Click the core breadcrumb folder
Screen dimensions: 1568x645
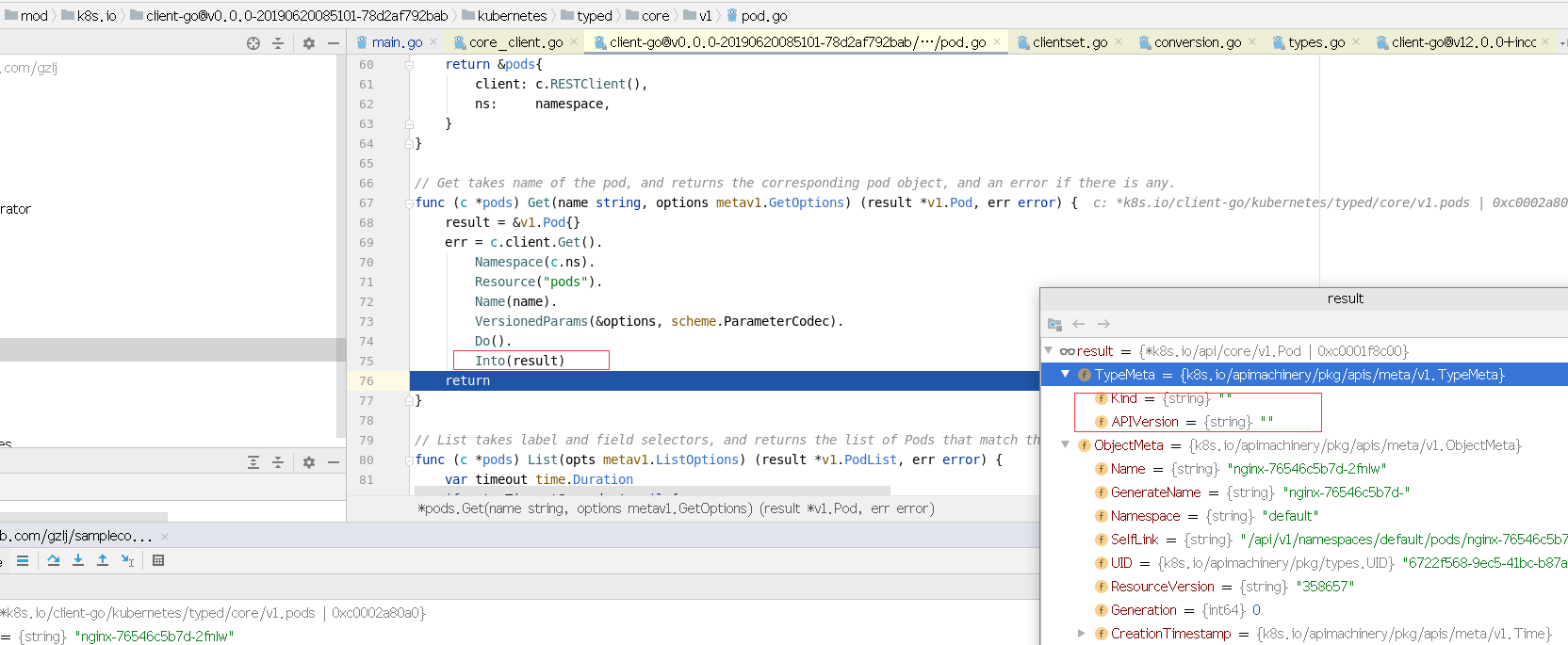pyautogui.click(x=647, y=16)
